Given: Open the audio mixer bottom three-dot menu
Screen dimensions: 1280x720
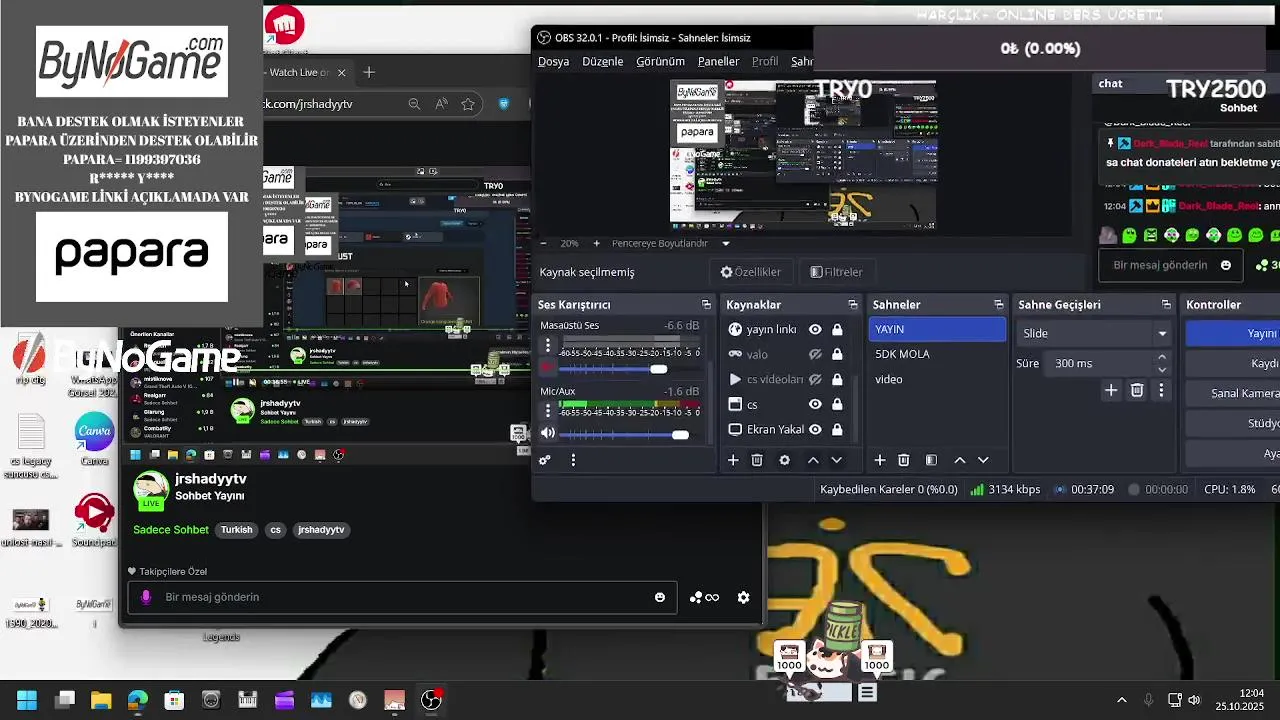Looking at the screenshot, I should pyautogui.click(x=573, y=460).
